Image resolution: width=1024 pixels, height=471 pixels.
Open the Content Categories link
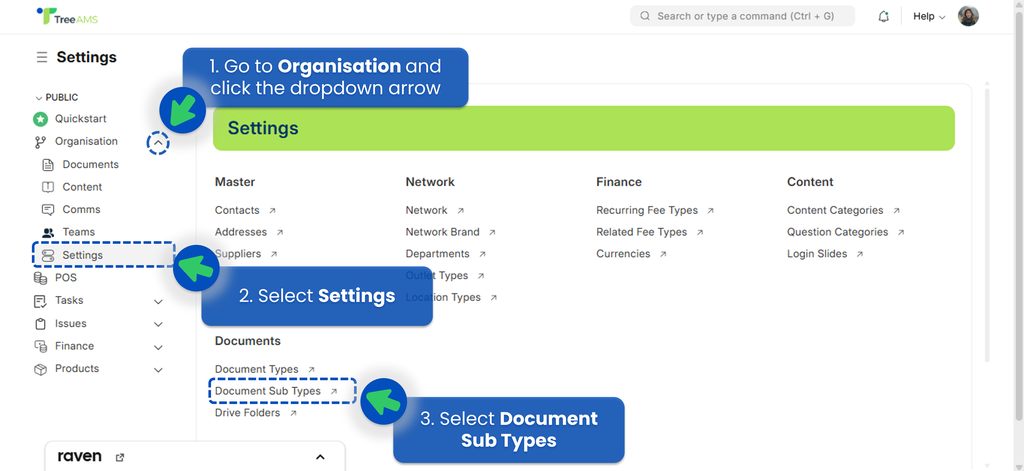coord(835,211)
